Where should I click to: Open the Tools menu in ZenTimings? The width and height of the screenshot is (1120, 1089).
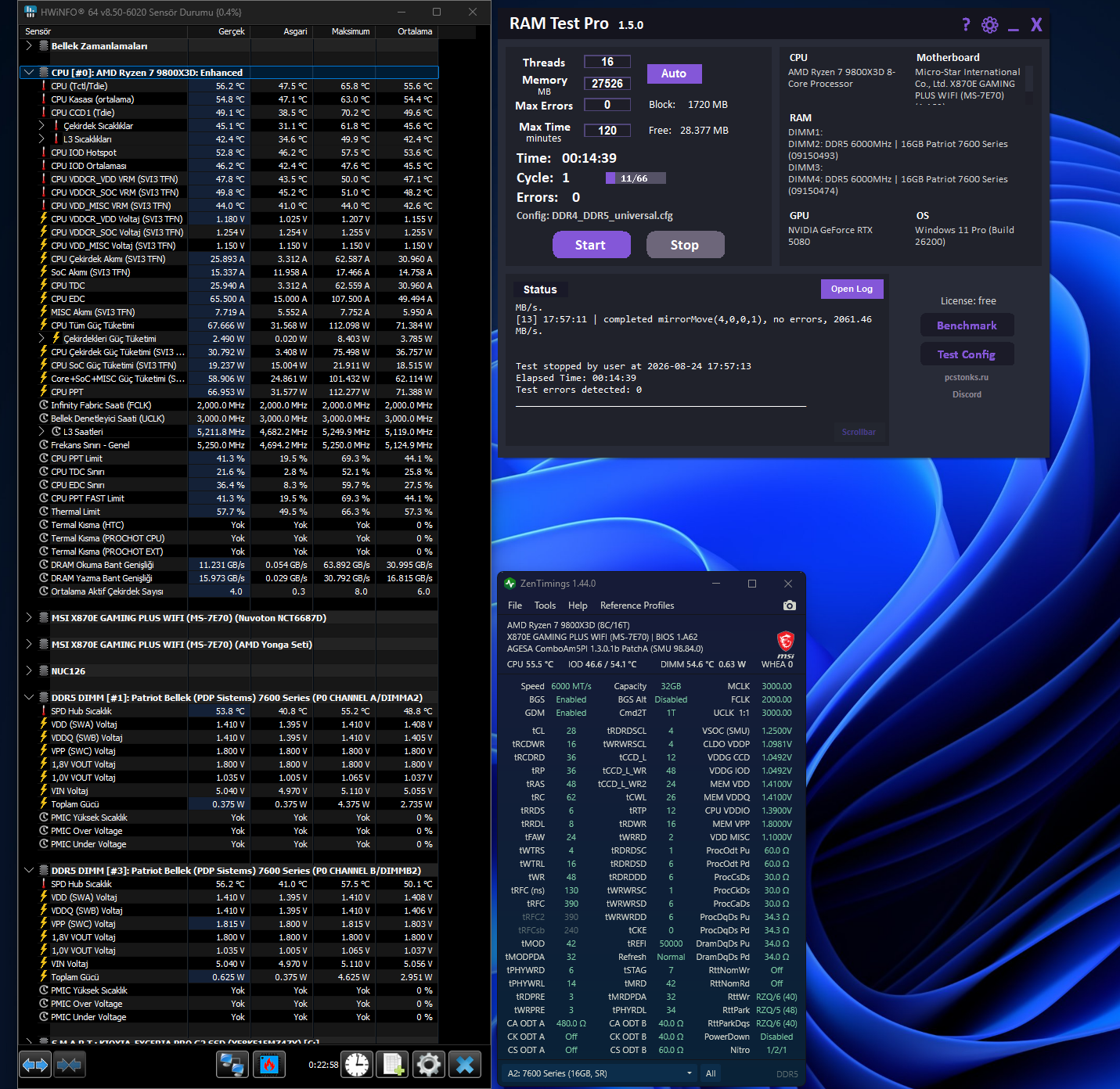pos(545,606)
